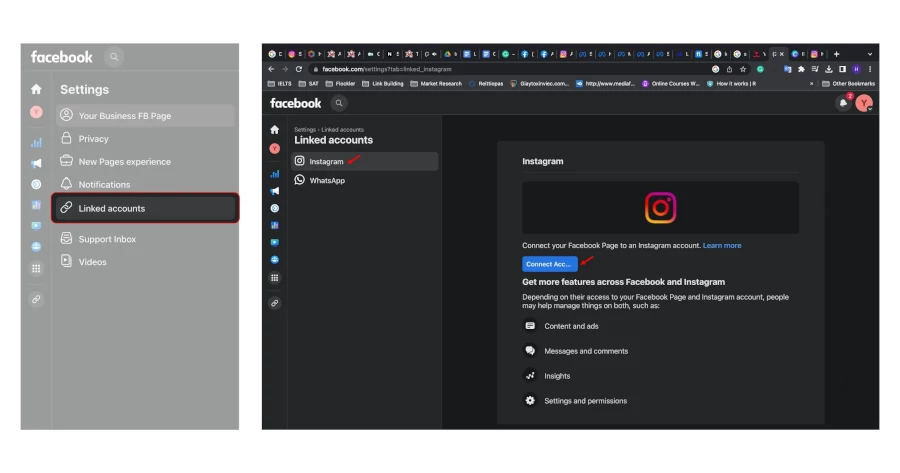Open the Market Research bookmark folder
The width and height of the screenshot is (900, 473).
(436, 84)
